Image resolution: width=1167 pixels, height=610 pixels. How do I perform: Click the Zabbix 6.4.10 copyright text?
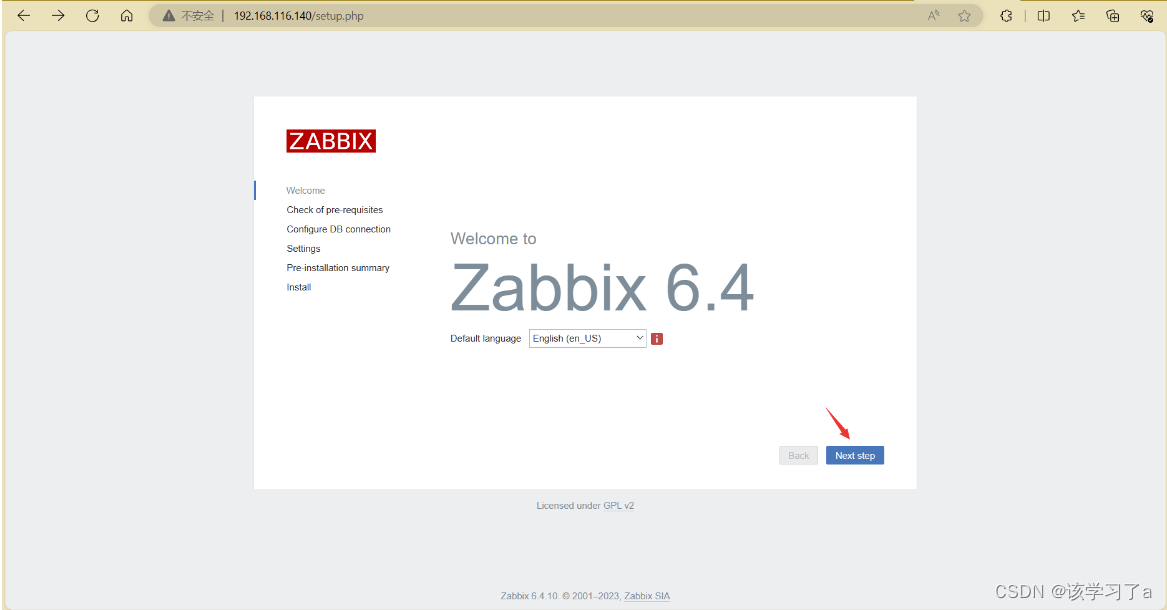click(560, 596)
